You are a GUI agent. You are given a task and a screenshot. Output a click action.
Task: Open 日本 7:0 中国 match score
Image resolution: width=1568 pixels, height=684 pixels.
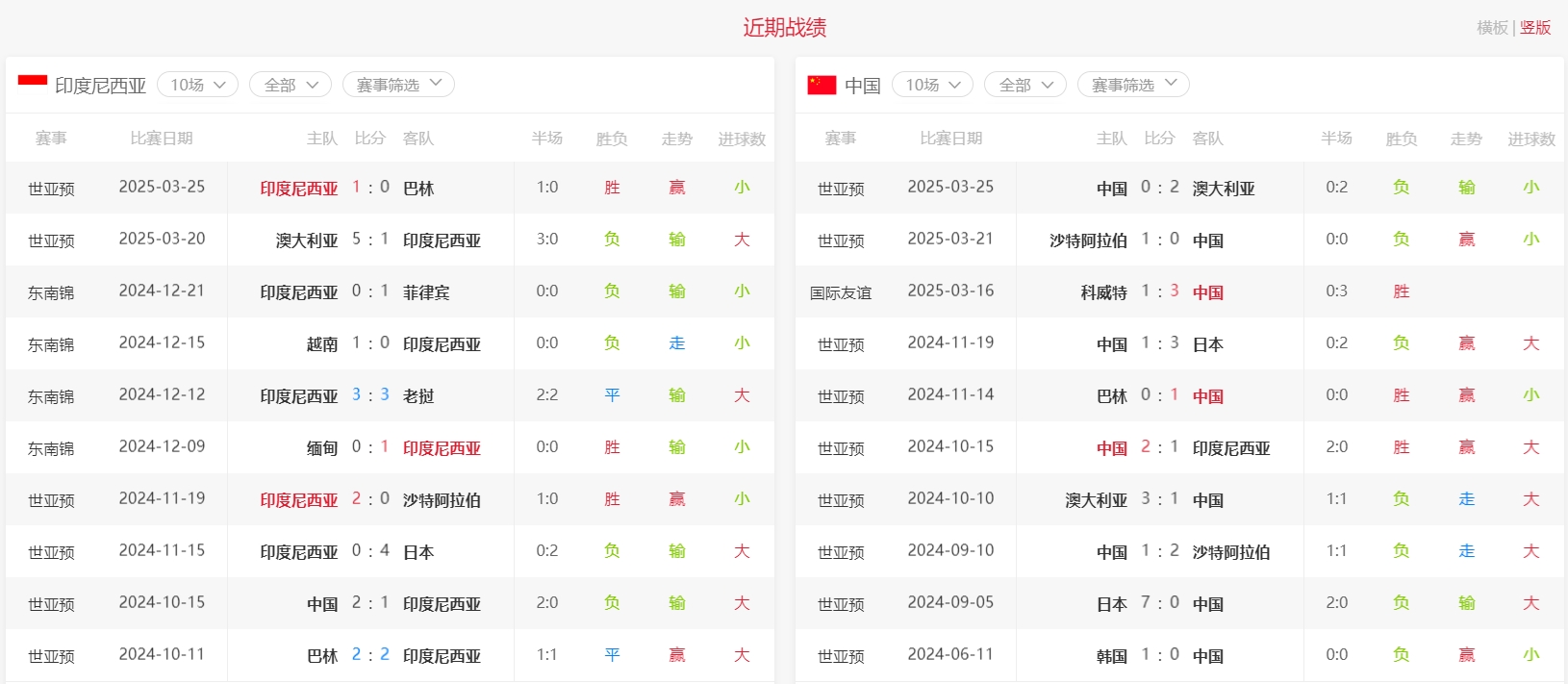tap(1159, 603)
